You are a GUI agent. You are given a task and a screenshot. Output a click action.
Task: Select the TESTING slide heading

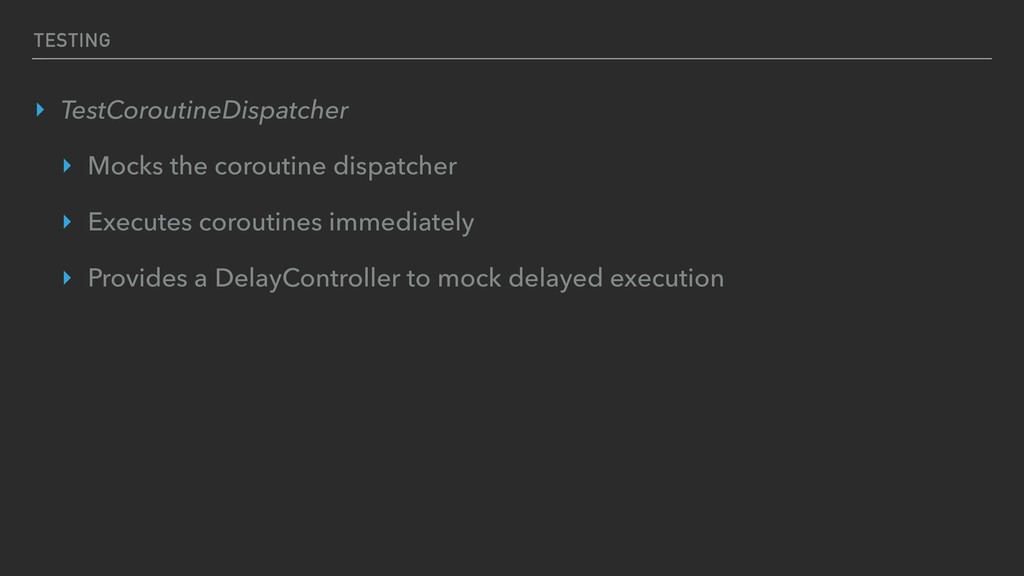72,40
